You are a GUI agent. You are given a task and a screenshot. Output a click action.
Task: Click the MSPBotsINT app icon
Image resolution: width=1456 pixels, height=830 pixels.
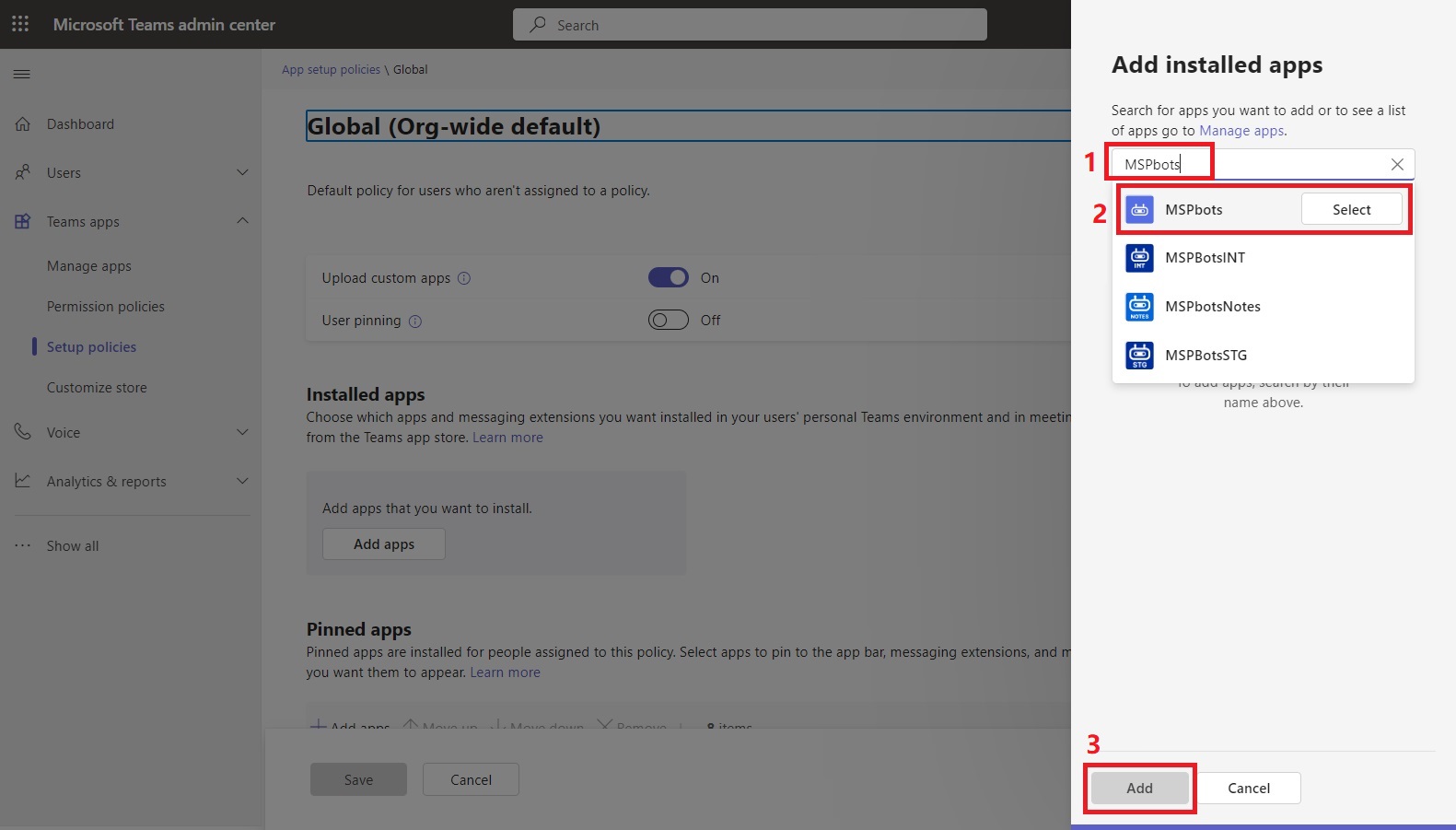(1139, 259)
